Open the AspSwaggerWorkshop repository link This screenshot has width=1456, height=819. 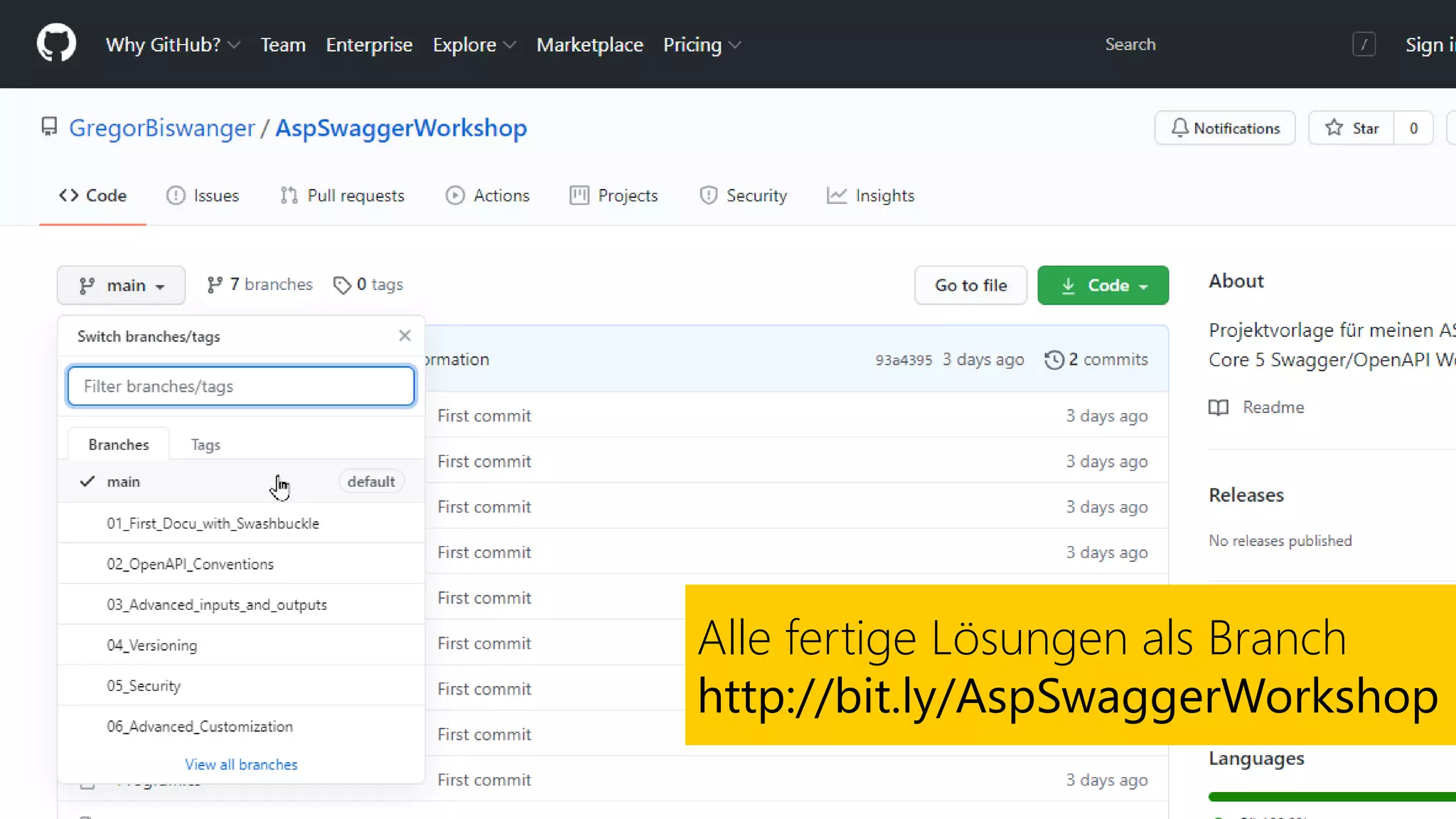pyautogui.click(x=401, y=128)
